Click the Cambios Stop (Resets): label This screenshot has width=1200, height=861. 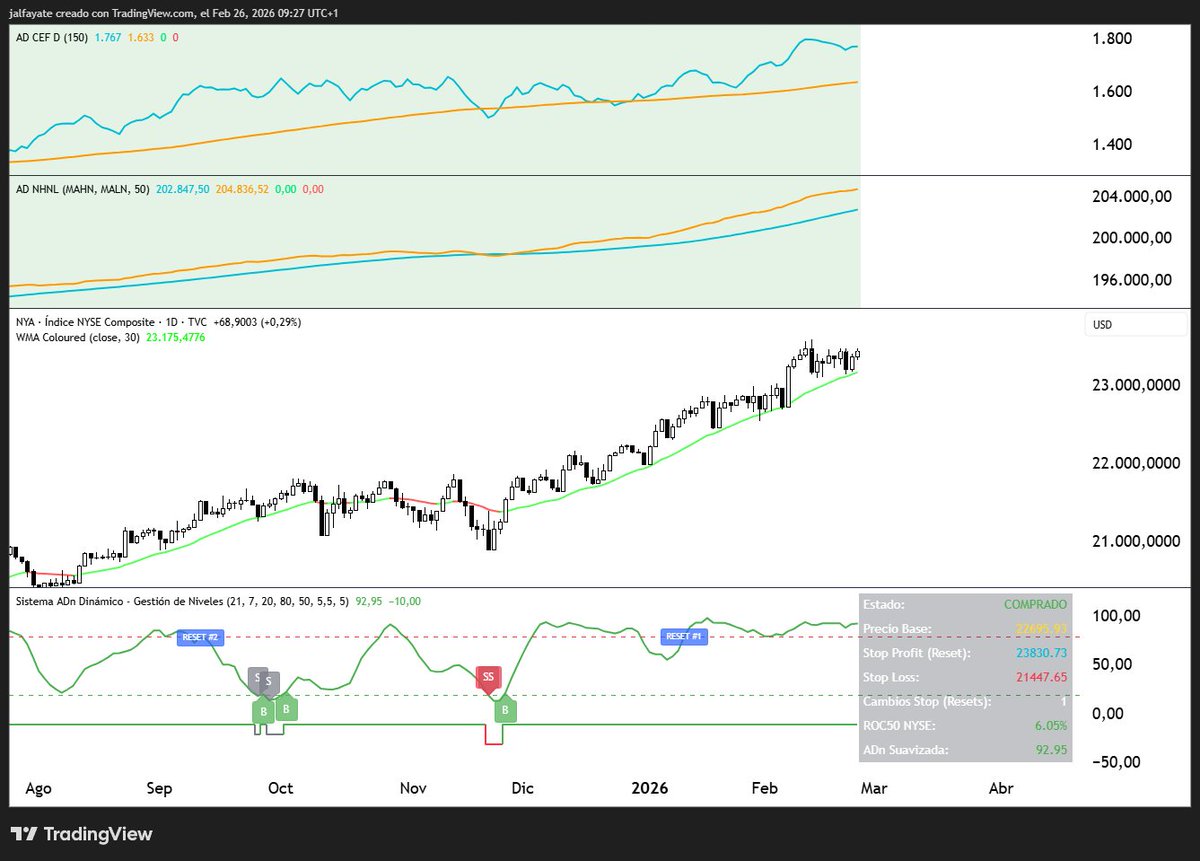point(926,701)
